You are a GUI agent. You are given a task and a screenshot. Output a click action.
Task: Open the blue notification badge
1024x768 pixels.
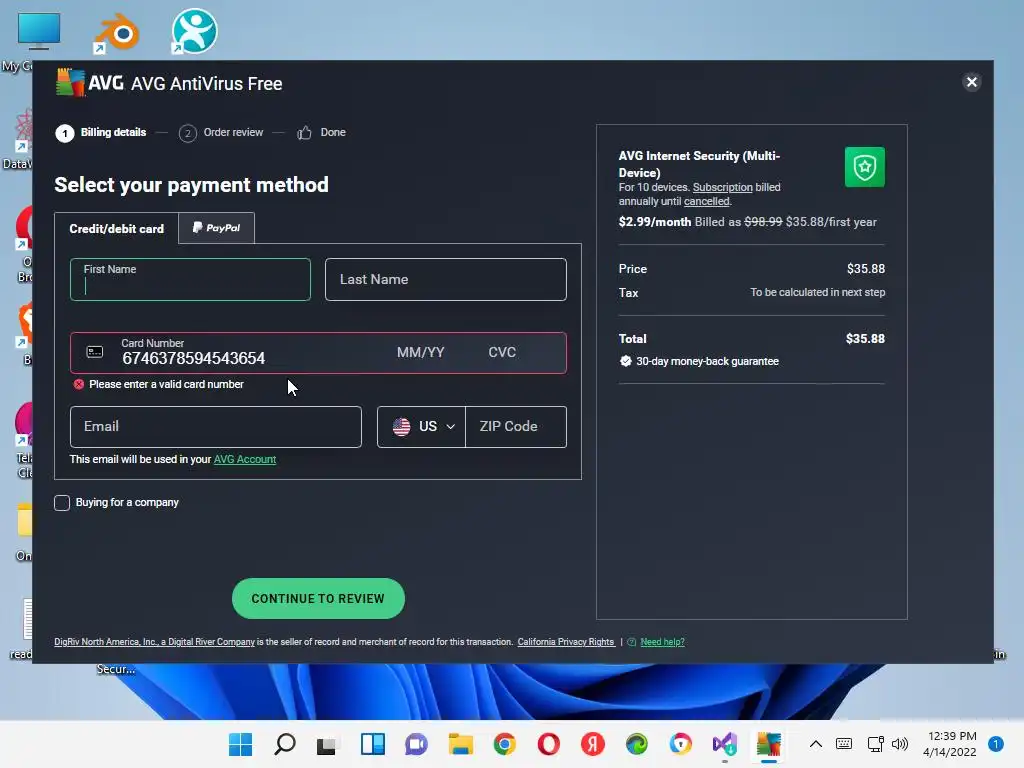996,744
